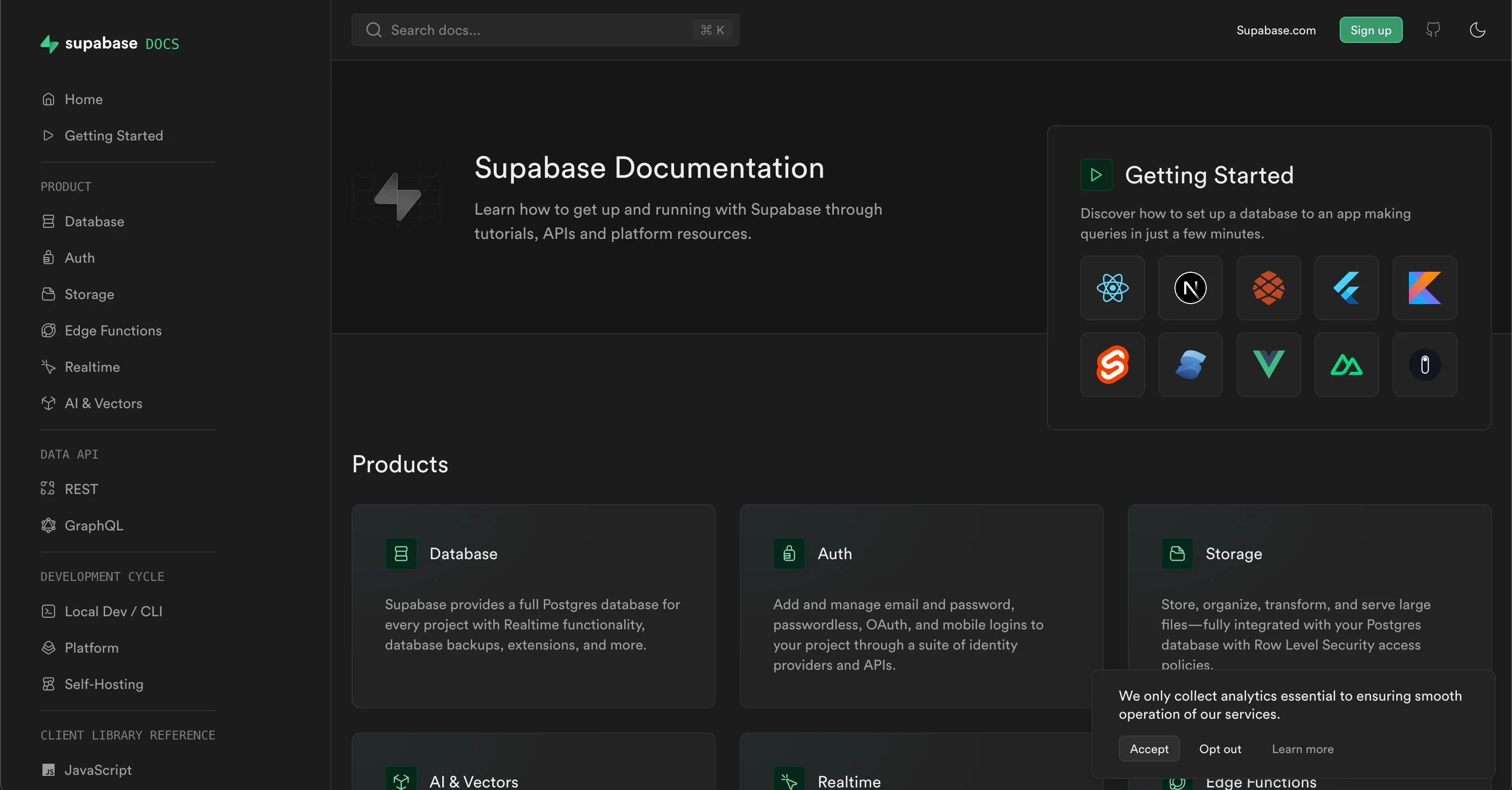Accept the analytics consent
The width and height of the screenshot is (1512, 790).
coord(1149,749)
